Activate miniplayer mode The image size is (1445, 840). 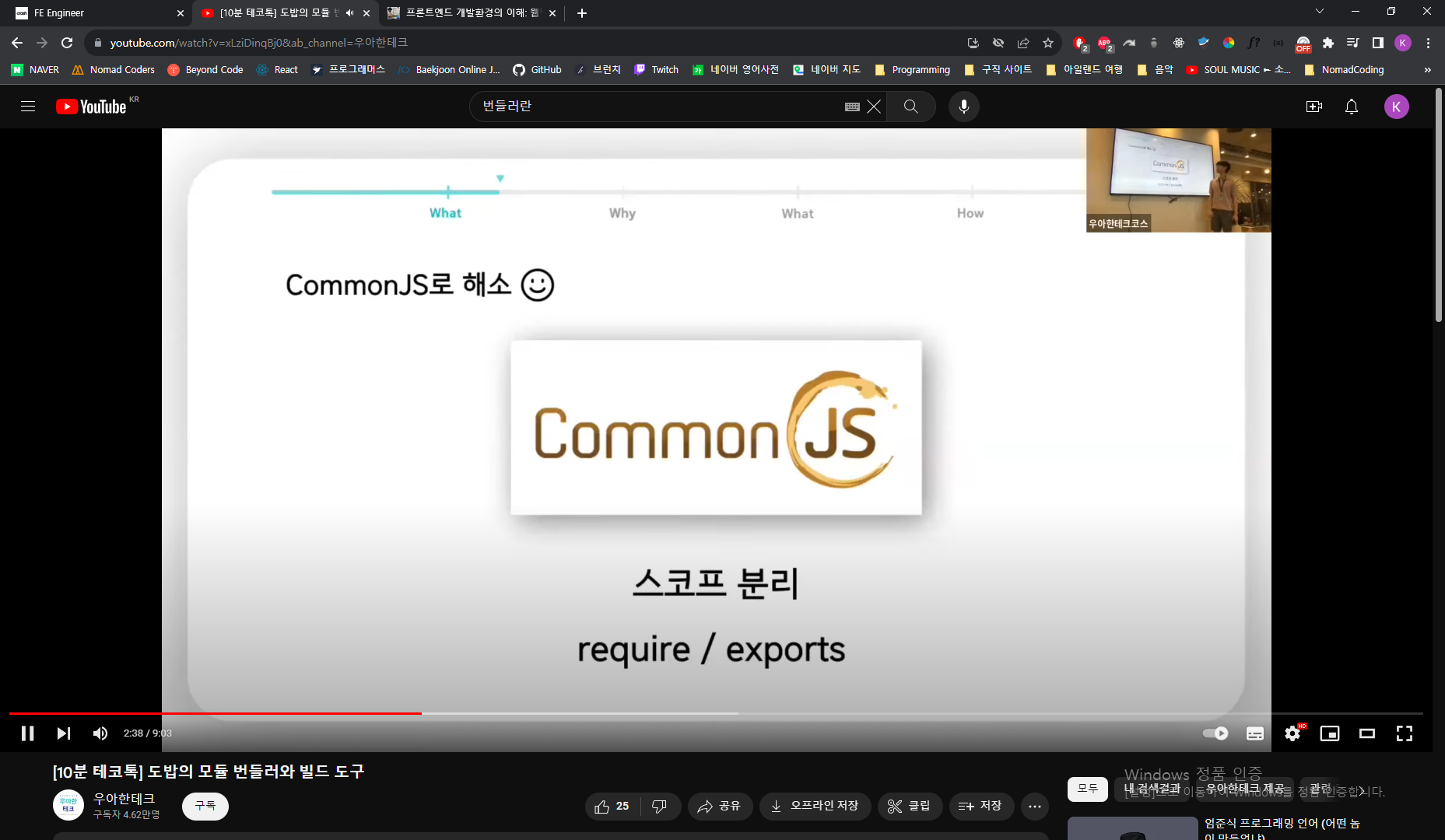1330,733
